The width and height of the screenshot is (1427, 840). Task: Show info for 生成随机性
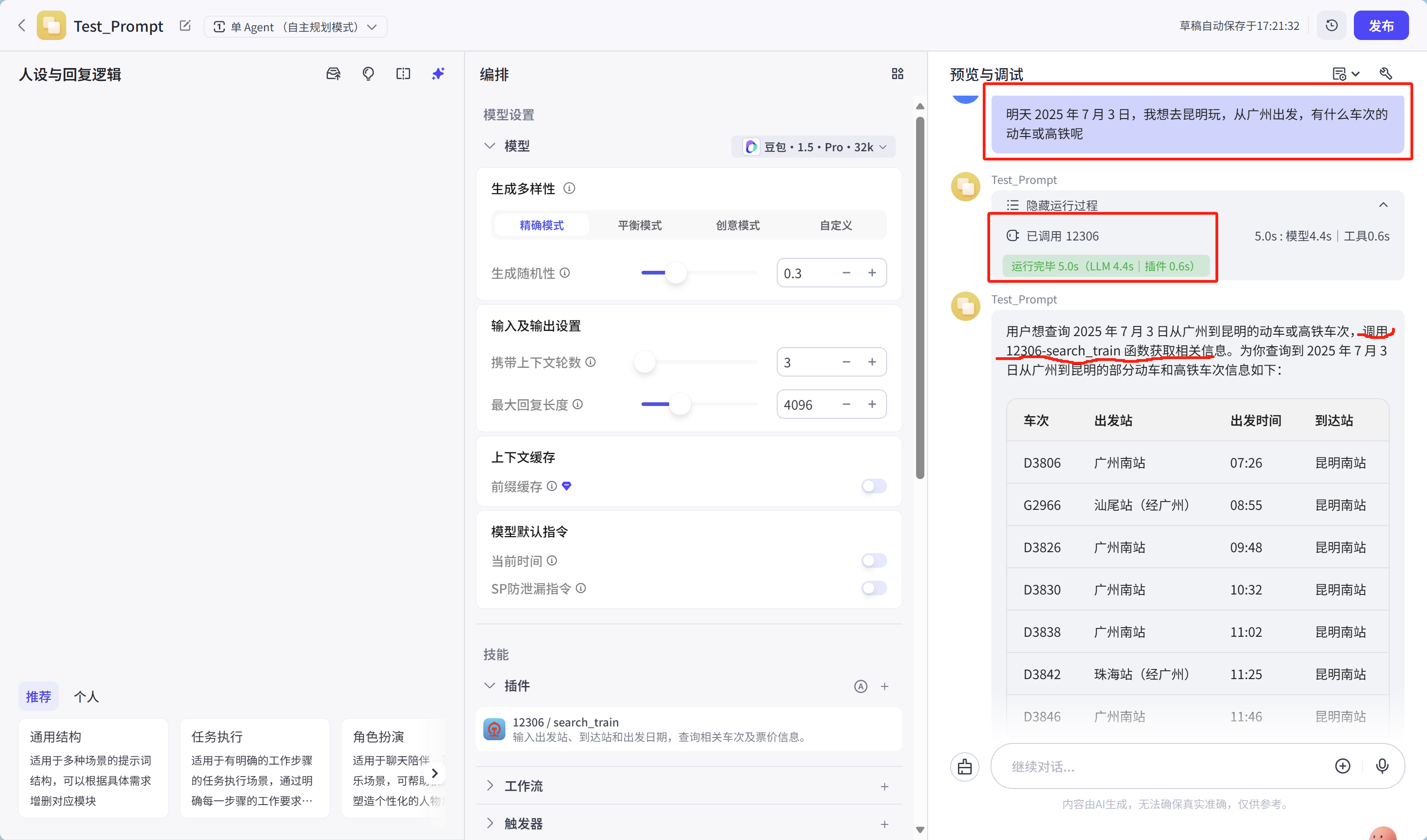click(565, 273)
